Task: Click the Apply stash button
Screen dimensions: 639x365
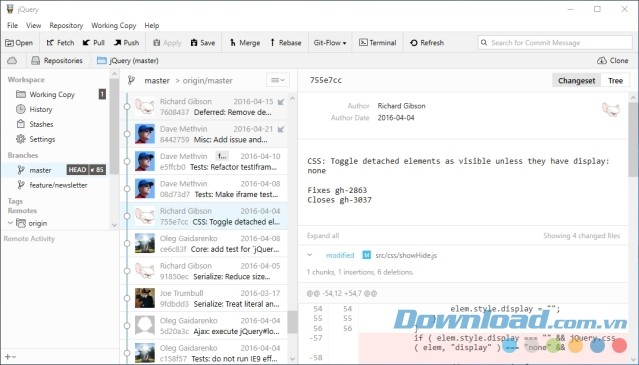Action: click(x=167, y=43)
